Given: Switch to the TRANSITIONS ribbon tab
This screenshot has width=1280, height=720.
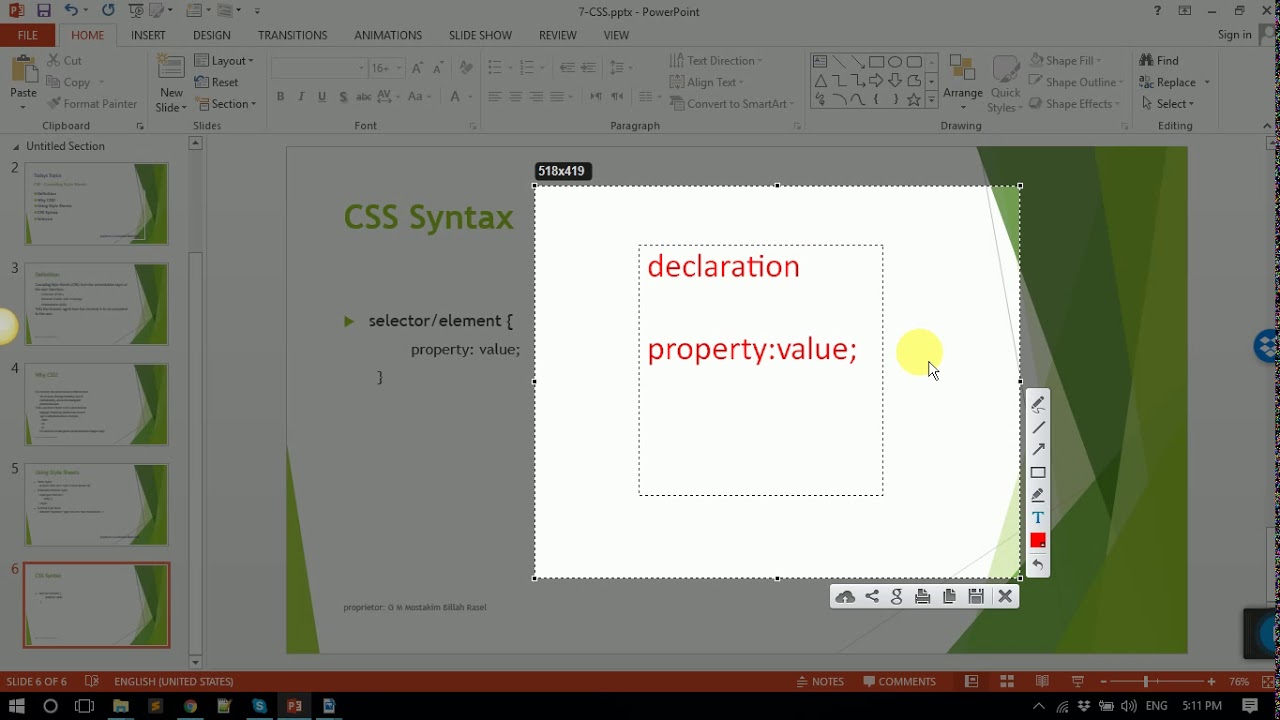Looking at the screenshot, I should 293,35.
